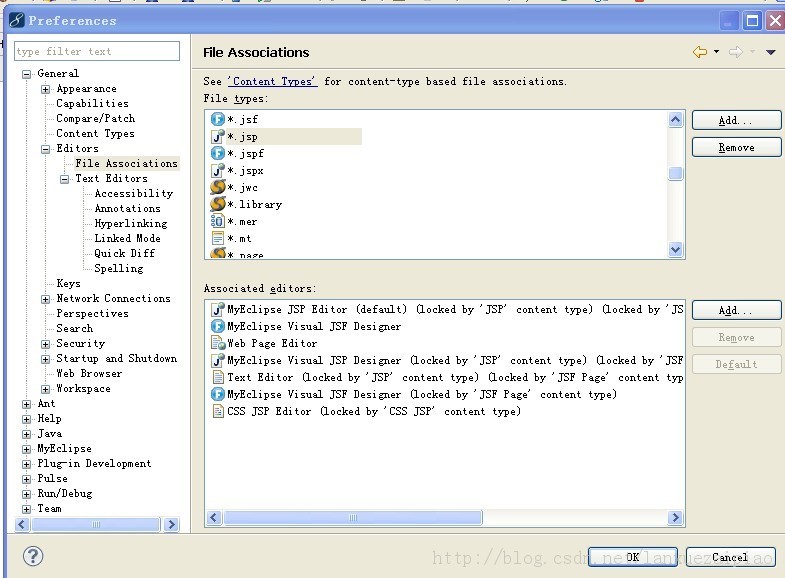785x578 pixels.
Task: Expand the Security tree node
Action: pos(46,344)
